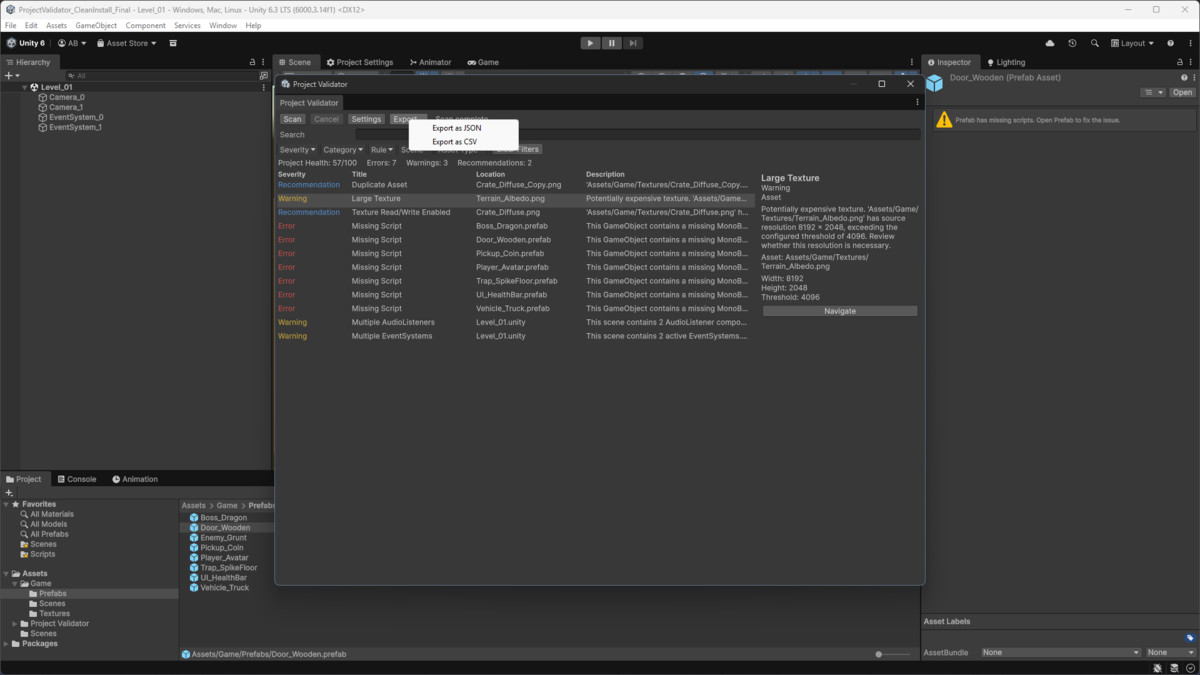The image size is (1200, 675).
Task: Click the Open button in Inspector
Action: [x=1183, y=93]
